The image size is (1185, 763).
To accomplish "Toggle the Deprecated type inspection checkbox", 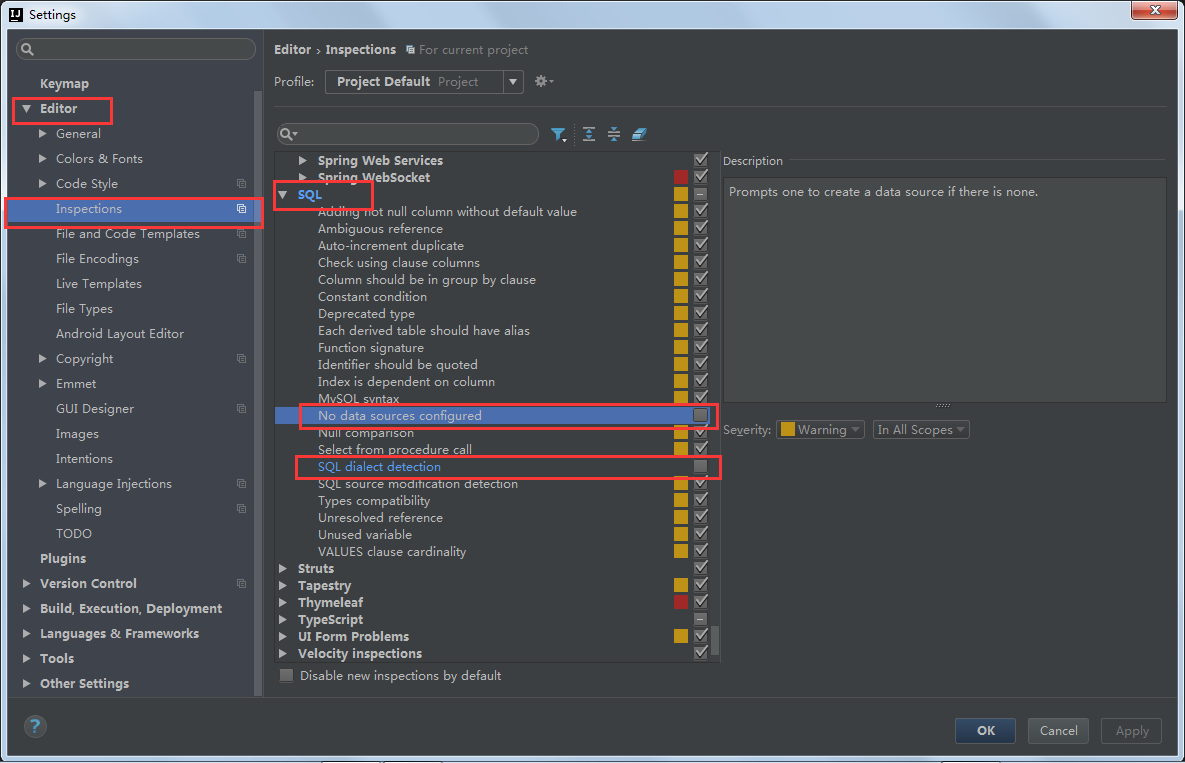I will [701, 313].
